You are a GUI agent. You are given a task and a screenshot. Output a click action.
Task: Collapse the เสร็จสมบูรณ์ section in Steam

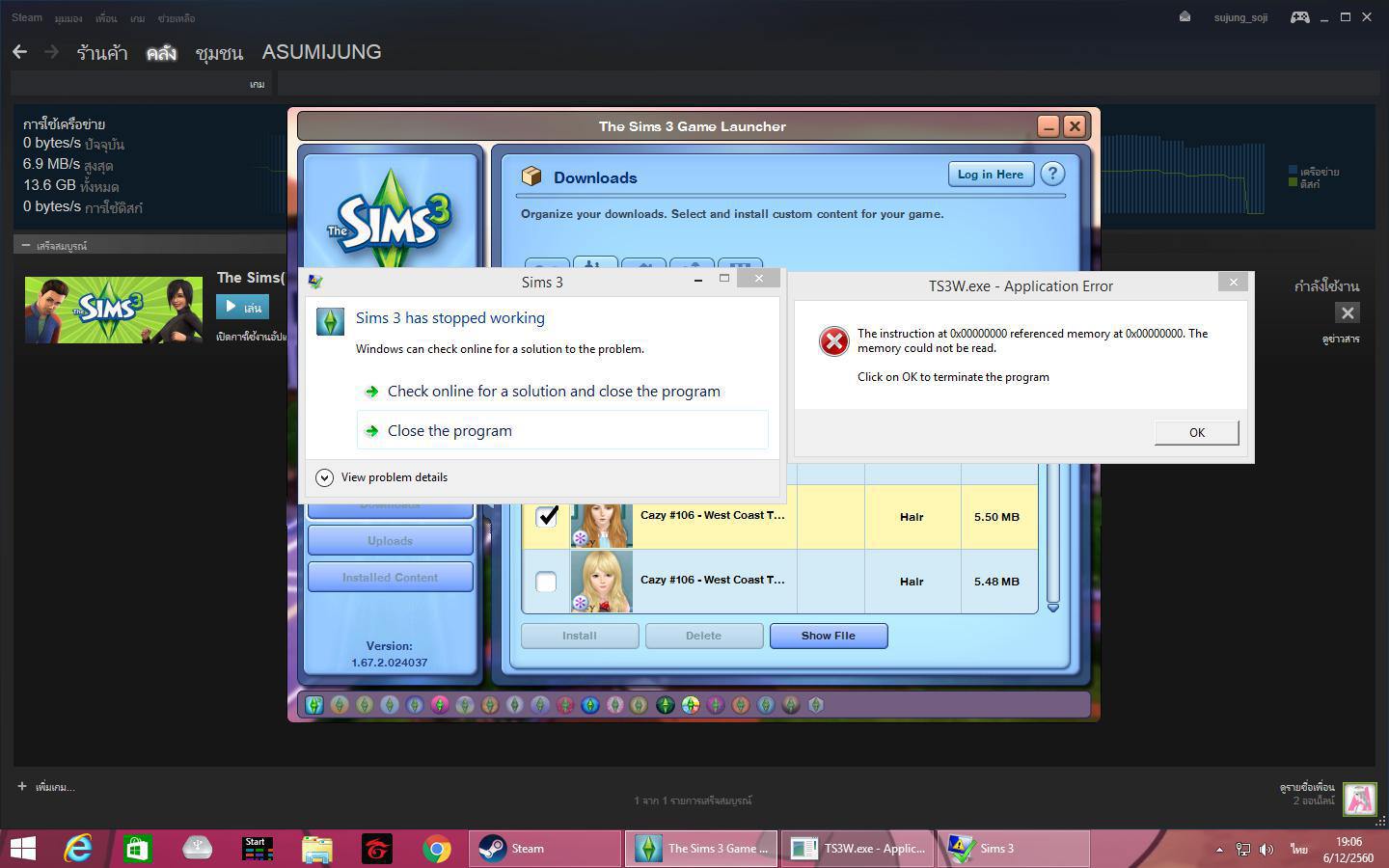click(x=26, y=246)
